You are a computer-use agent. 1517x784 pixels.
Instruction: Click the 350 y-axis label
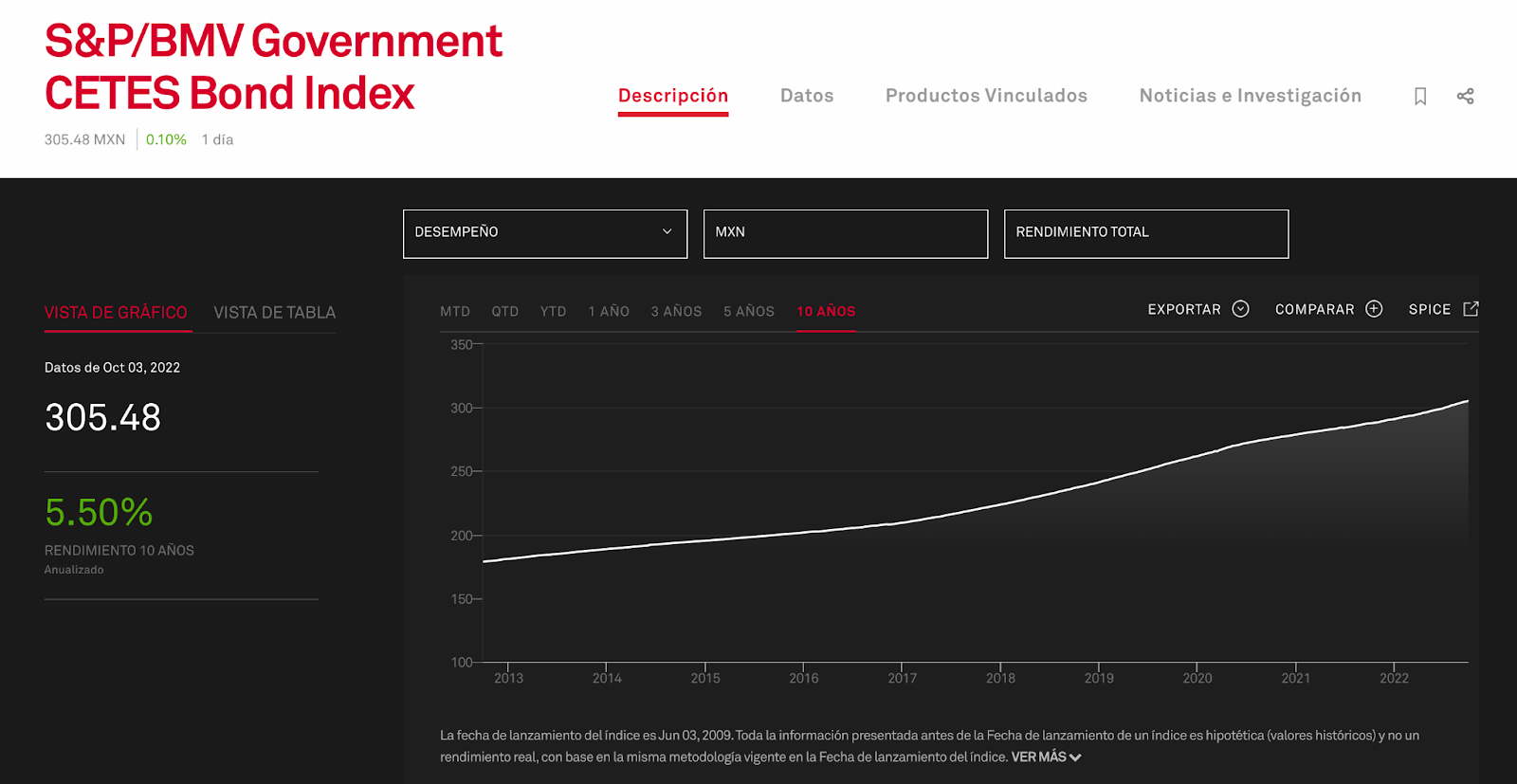pos(461,345)
